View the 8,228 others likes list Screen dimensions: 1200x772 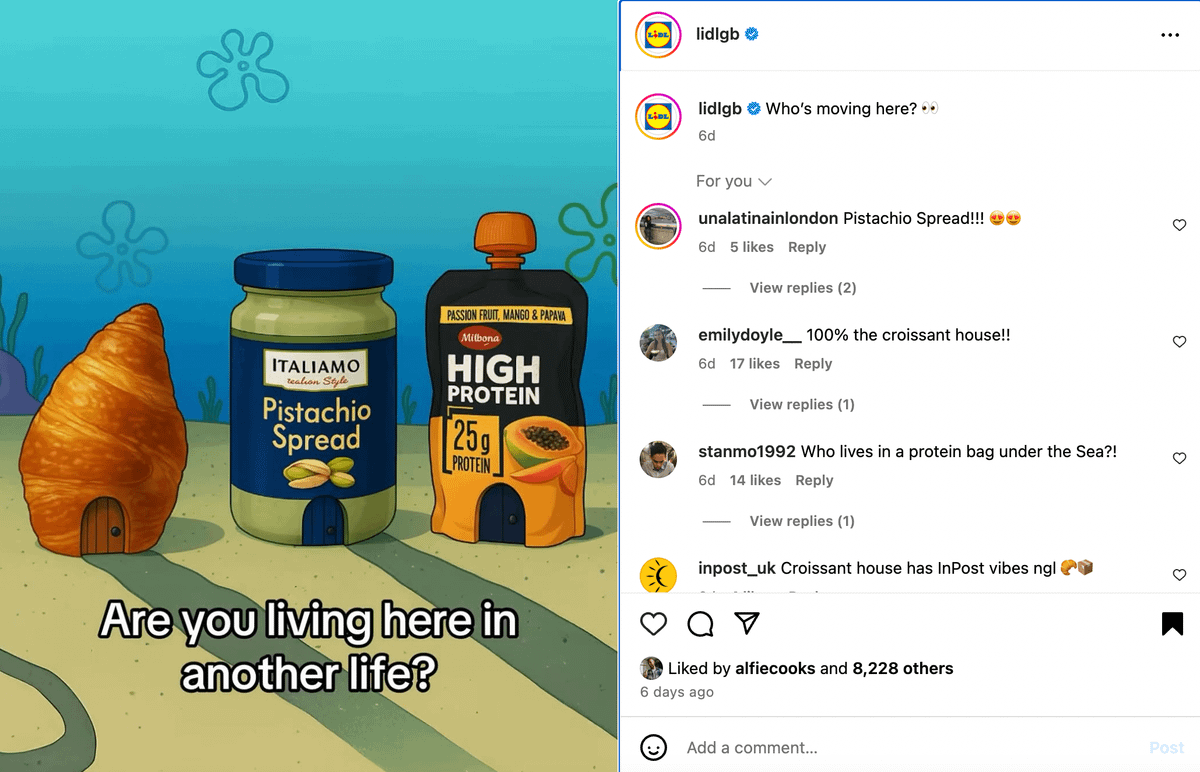903,668
